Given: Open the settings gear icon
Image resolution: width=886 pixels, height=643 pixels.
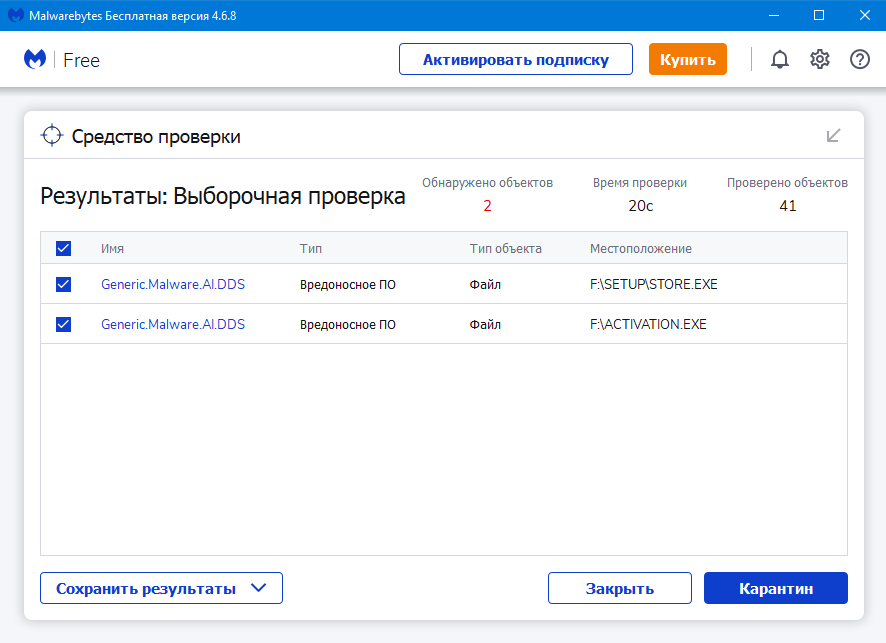Looking at the screenshot, I should pyautogui.click(x=820, y=59).
